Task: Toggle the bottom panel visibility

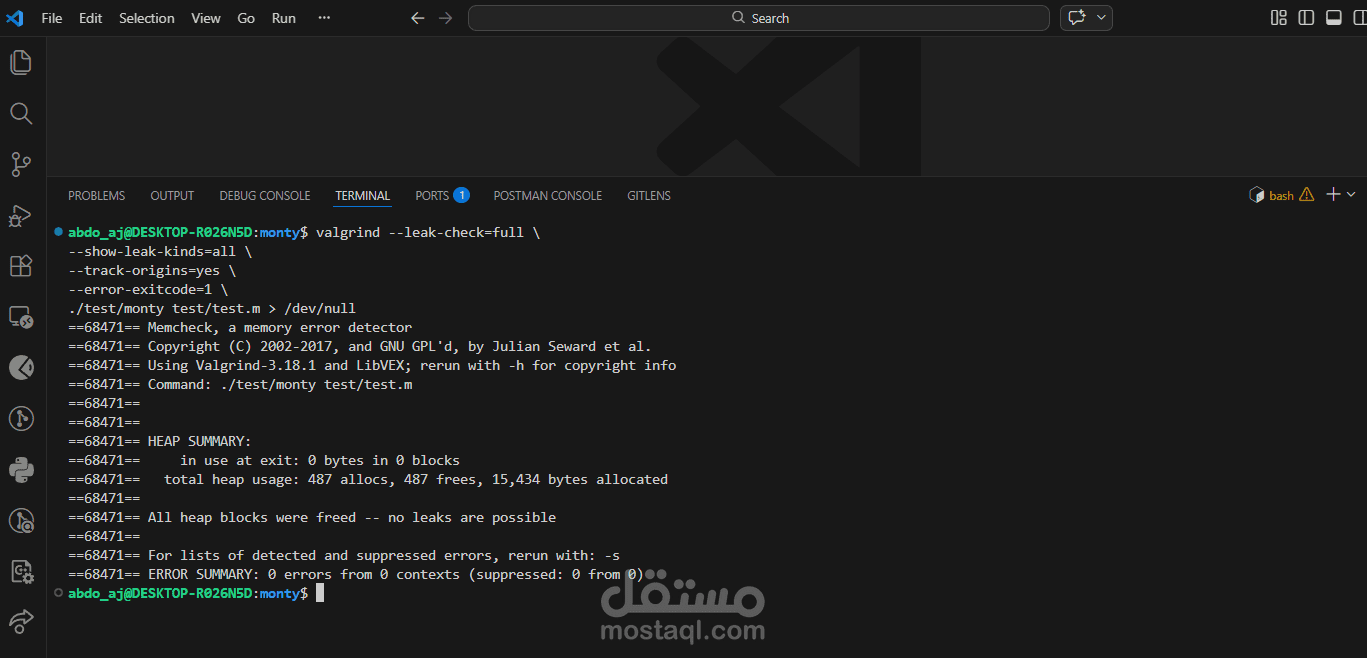Action: coord(1333,18)
